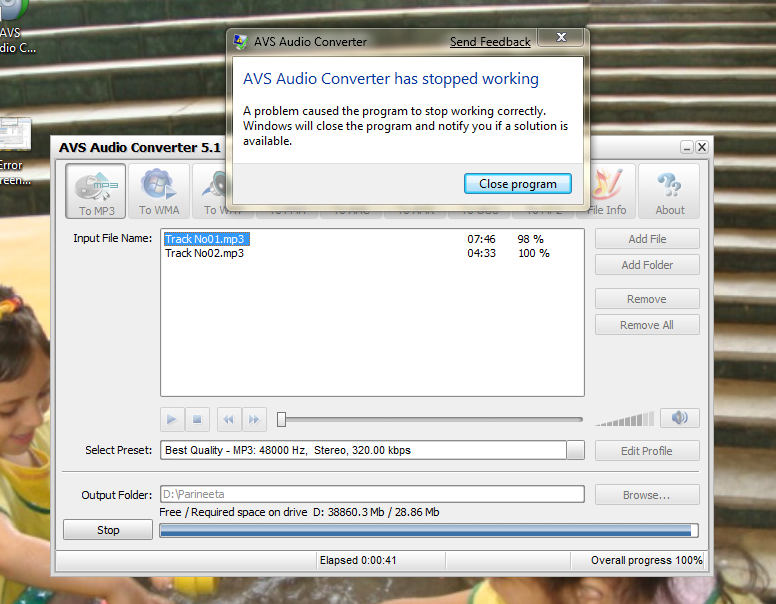Viewport: 776px width, 604px height.
Task: Click the rewind playback button
Action: coord(229,420)
